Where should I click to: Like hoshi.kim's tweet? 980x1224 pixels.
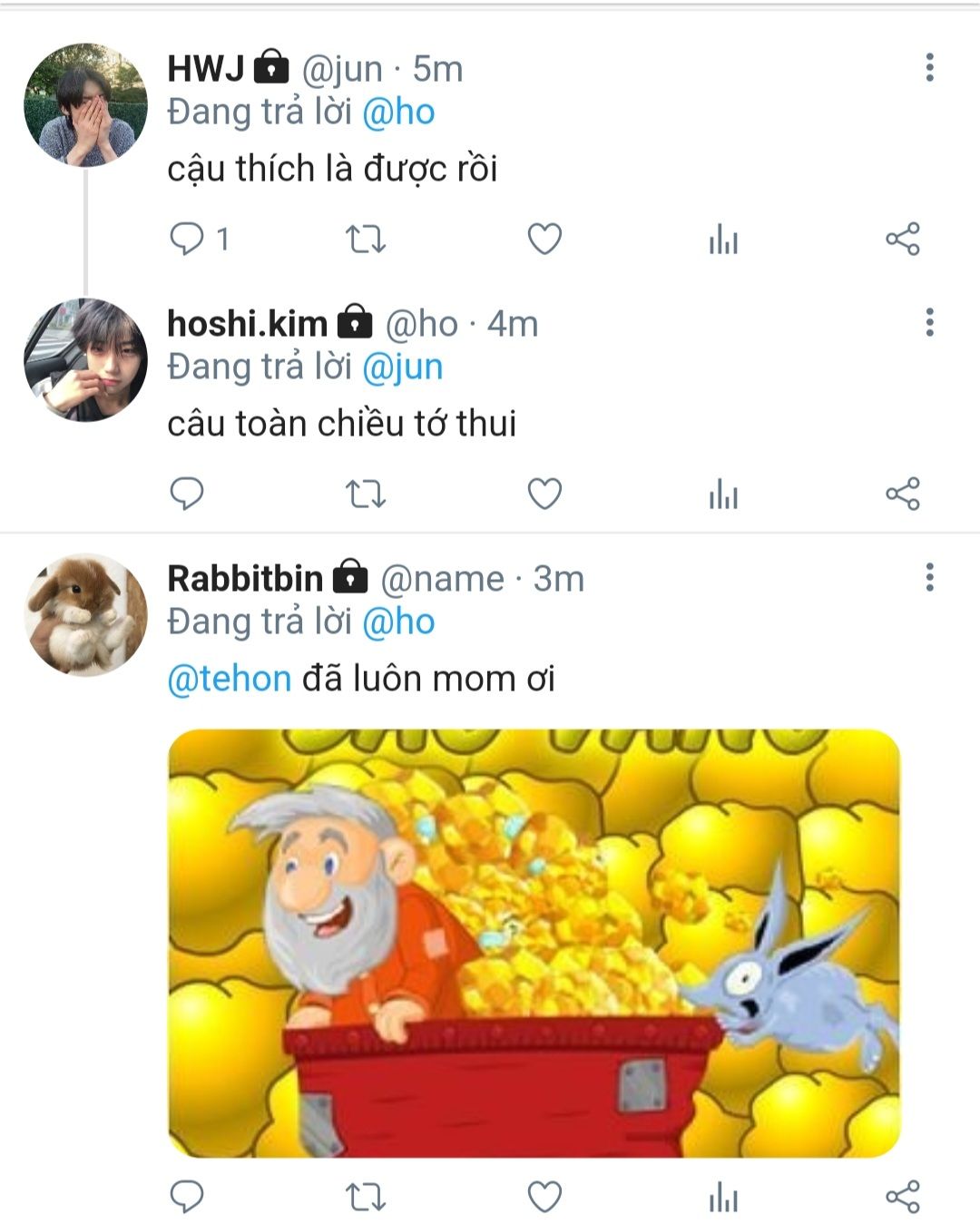pos(544,494)
